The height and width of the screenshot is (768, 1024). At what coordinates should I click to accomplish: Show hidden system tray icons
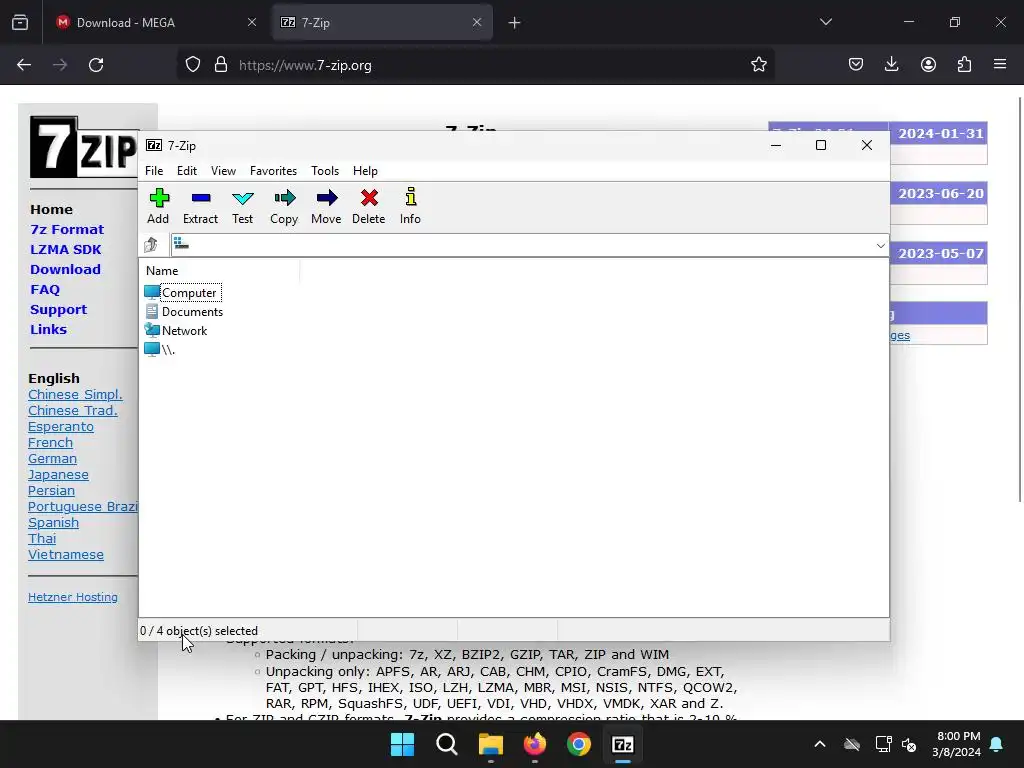point(820,744)
